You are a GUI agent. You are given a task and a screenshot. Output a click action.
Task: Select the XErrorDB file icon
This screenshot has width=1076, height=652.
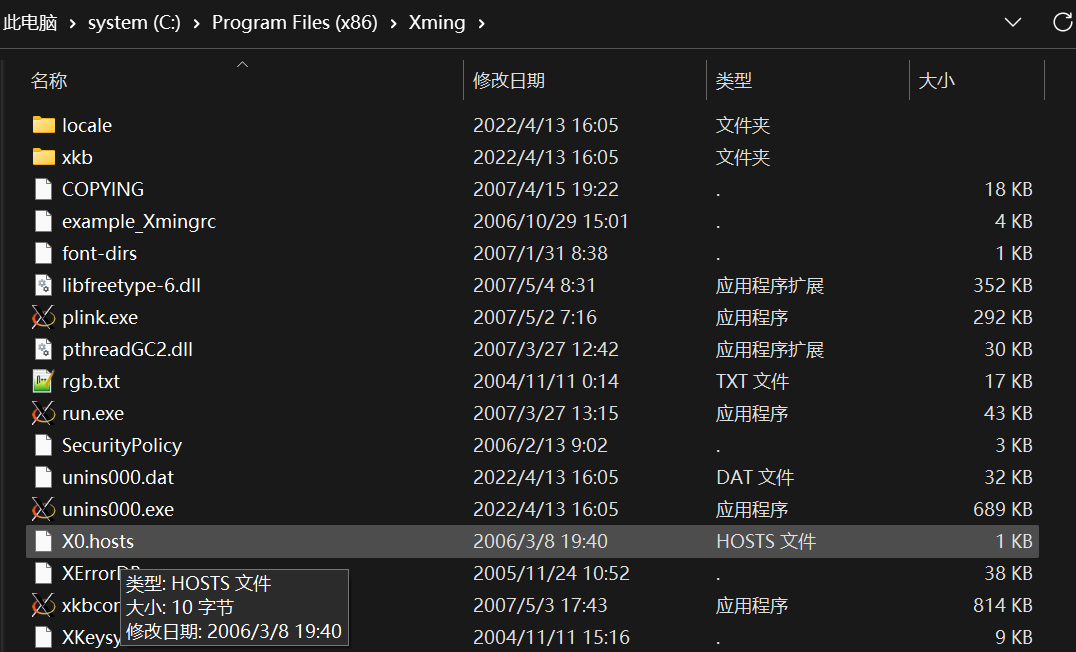pyautogui.click(x=43, y=573)
